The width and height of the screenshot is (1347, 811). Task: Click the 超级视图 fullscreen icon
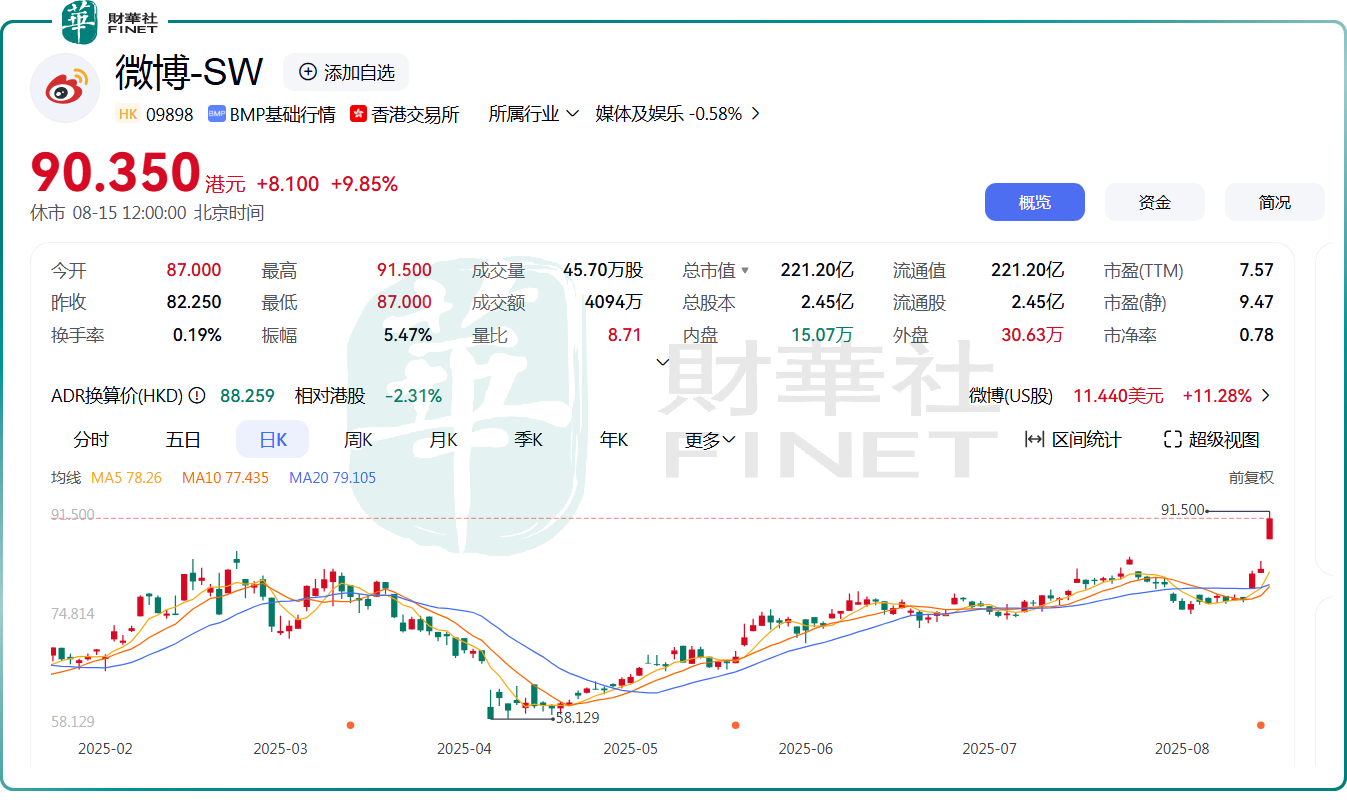[x=1173, y=439]
